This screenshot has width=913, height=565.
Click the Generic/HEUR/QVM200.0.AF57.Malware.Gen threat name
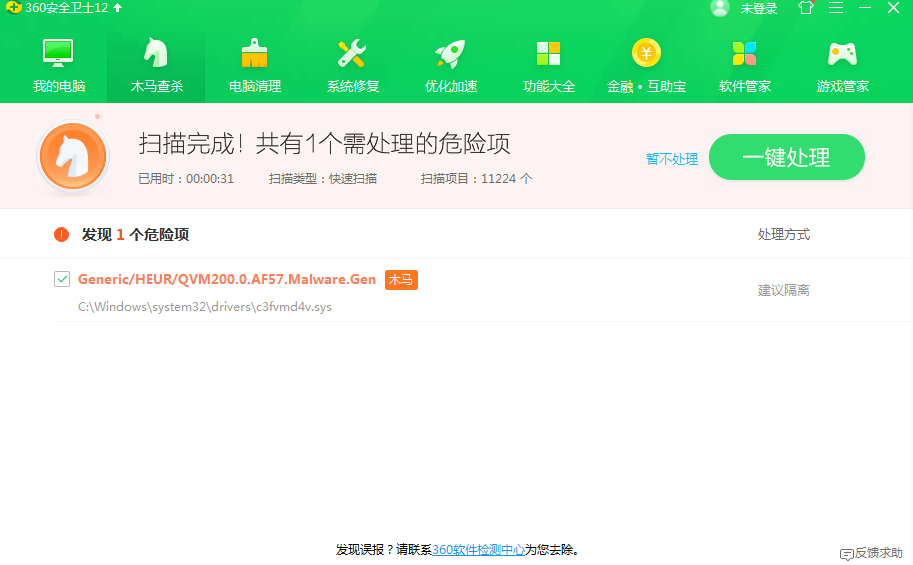tap(227, 279)
